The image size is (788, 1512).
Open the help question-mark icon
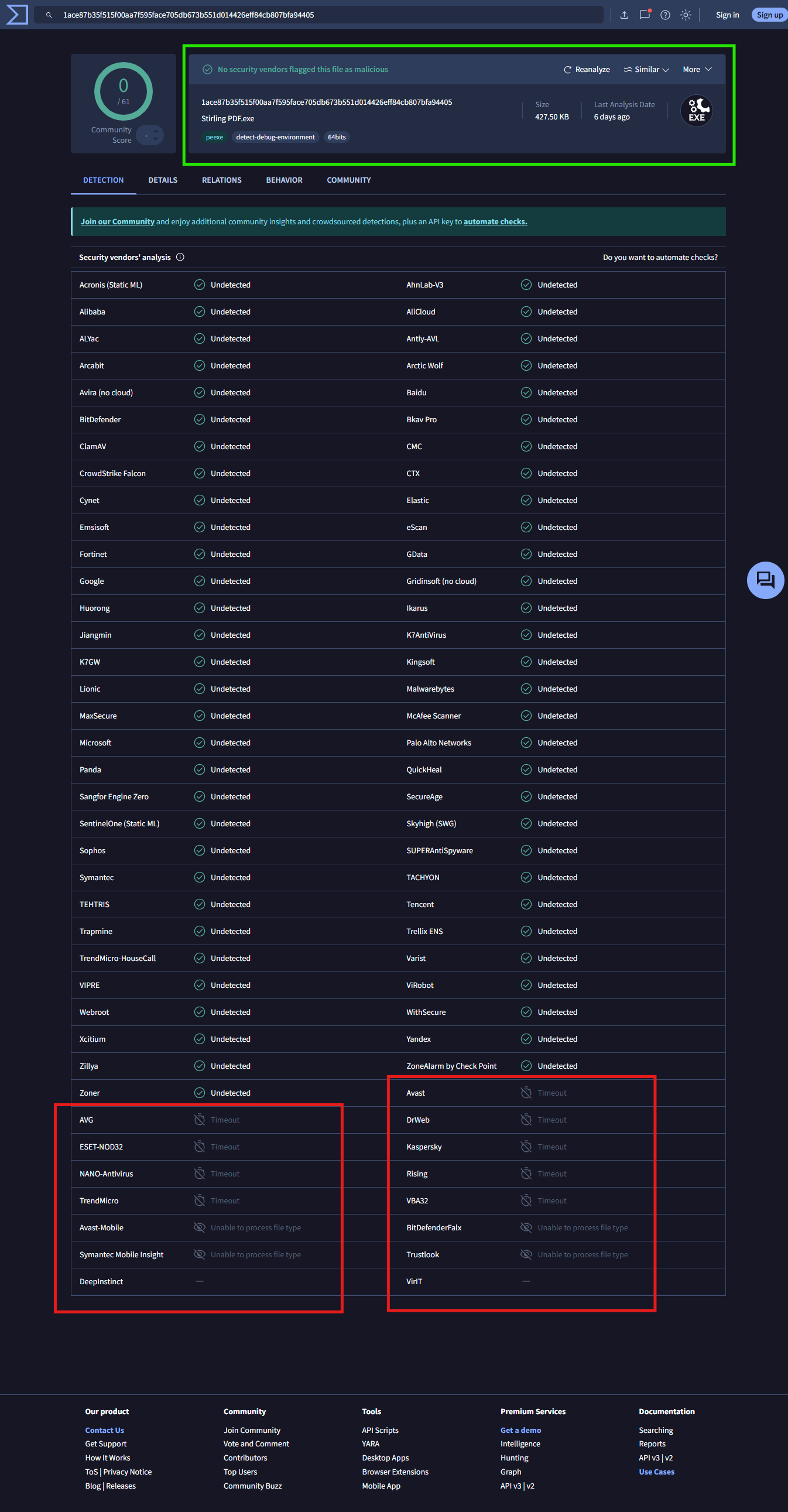(x=666, y=15)
